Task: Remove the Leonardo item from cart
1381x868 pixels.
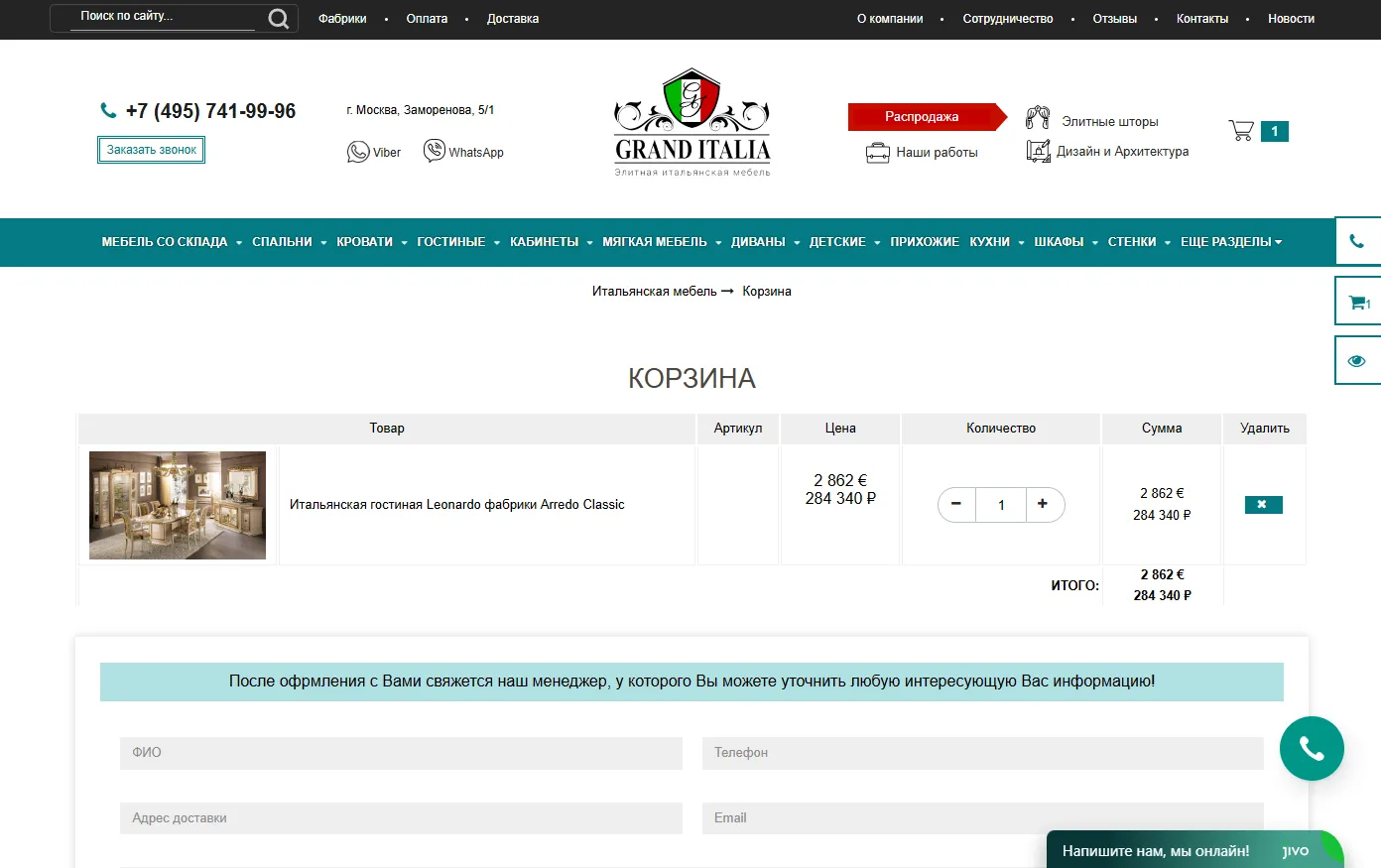Action: [x=1263, y=505]
